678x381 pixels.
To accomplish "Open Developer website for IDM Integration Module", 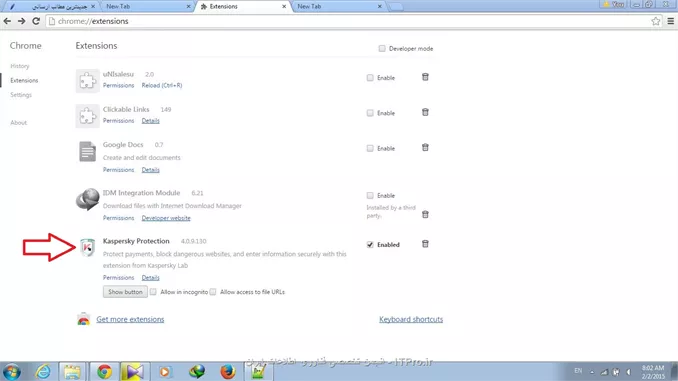I will [166, 218].
